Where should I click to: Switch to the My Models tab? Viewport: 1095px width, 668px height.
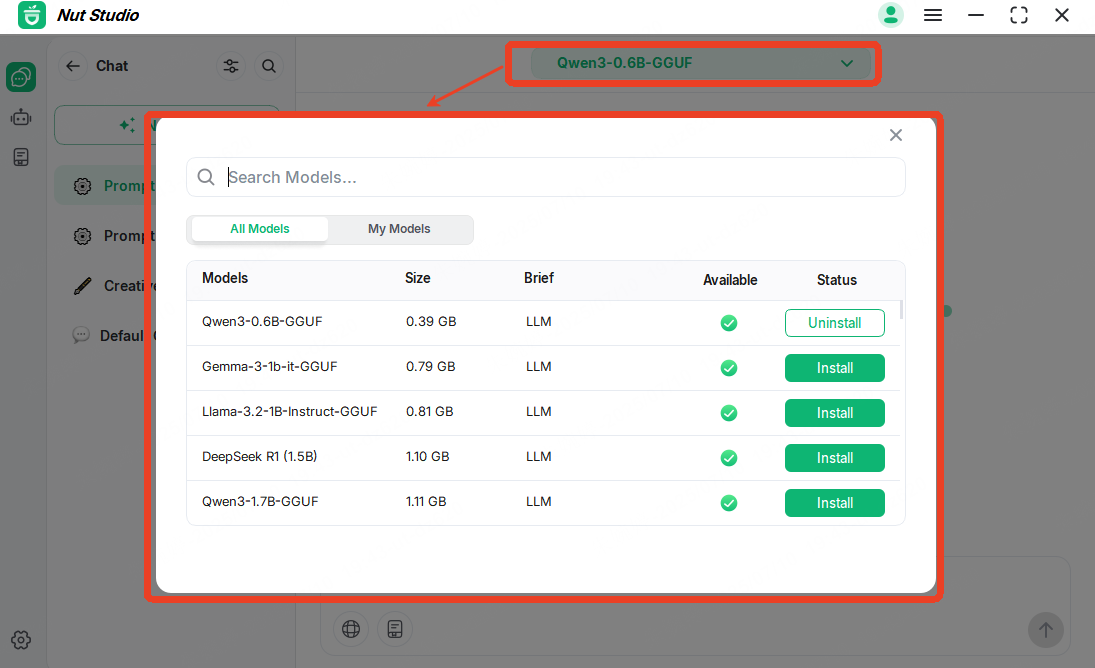399,229
